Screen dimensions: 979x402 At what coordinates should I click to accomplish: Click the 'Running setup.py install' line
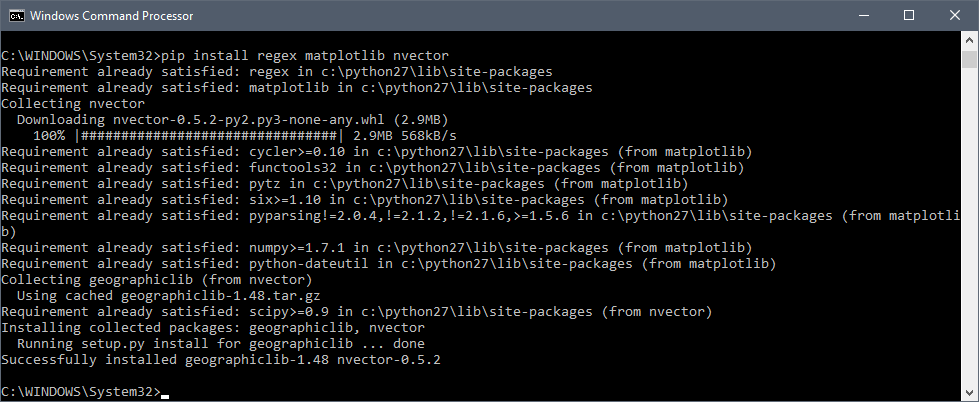[x=220, y=343]
